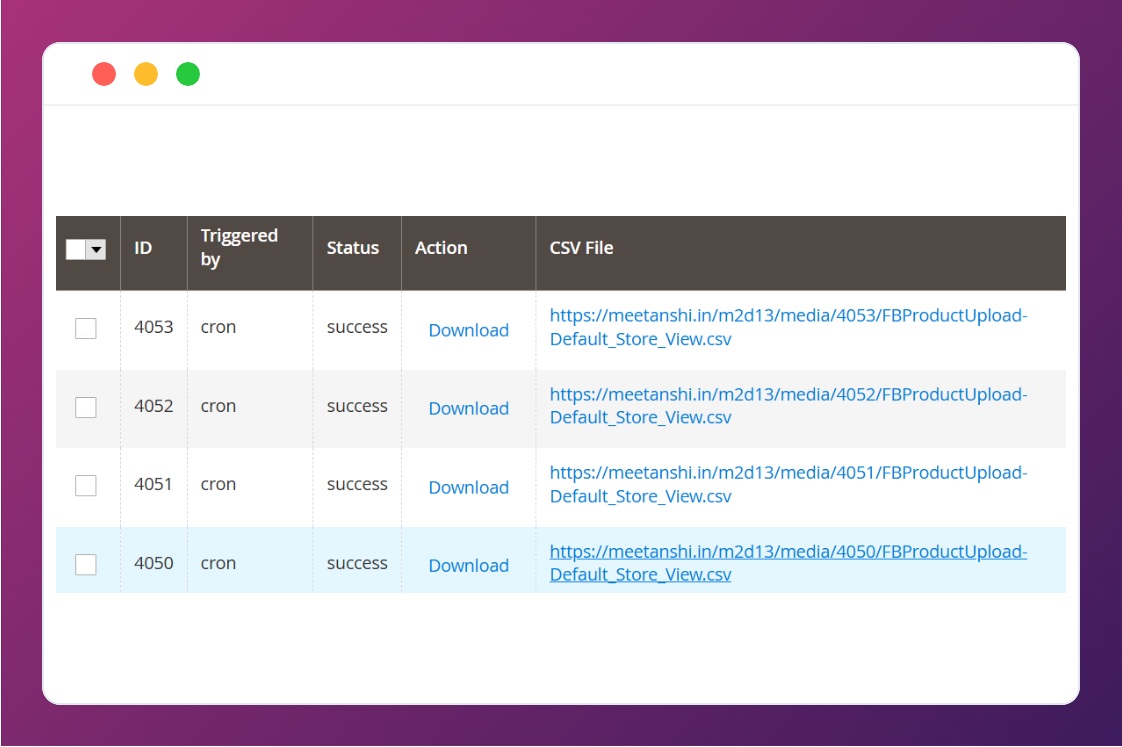The height and width of the screenshot is (747, 1122).
Task: Select the ID cell 4053
Action: coord(154,327)
